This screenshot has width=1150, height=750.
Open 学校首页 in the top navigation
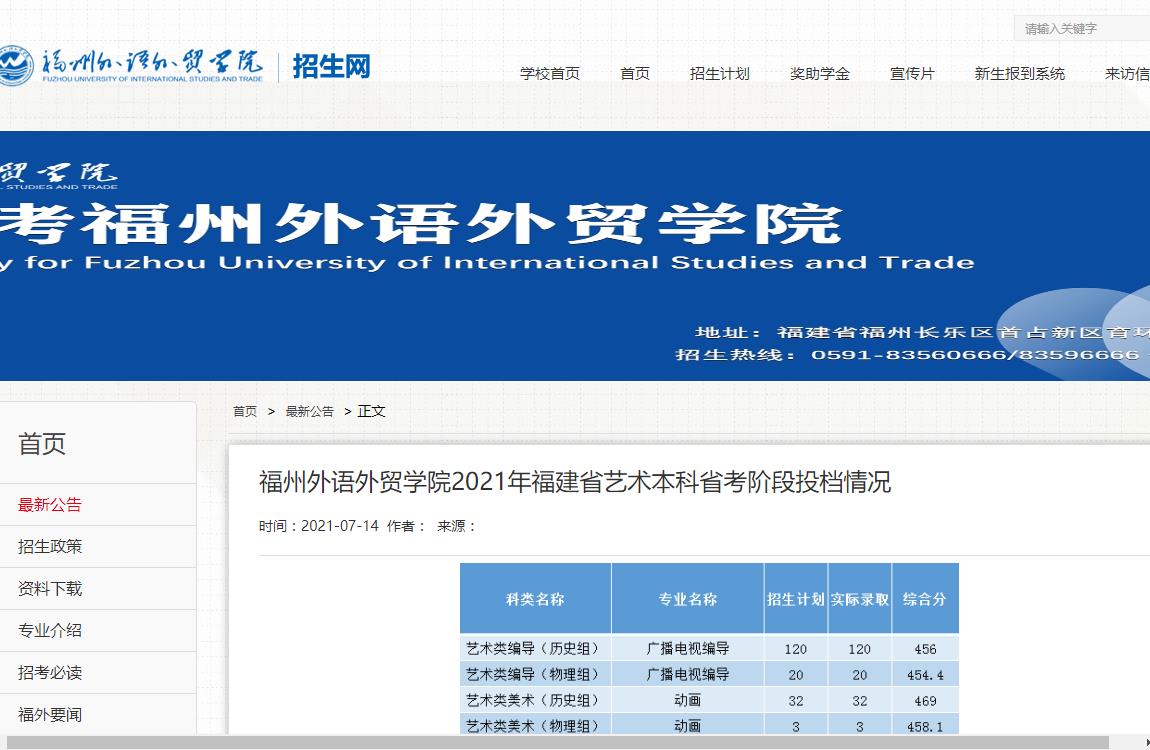550,73
